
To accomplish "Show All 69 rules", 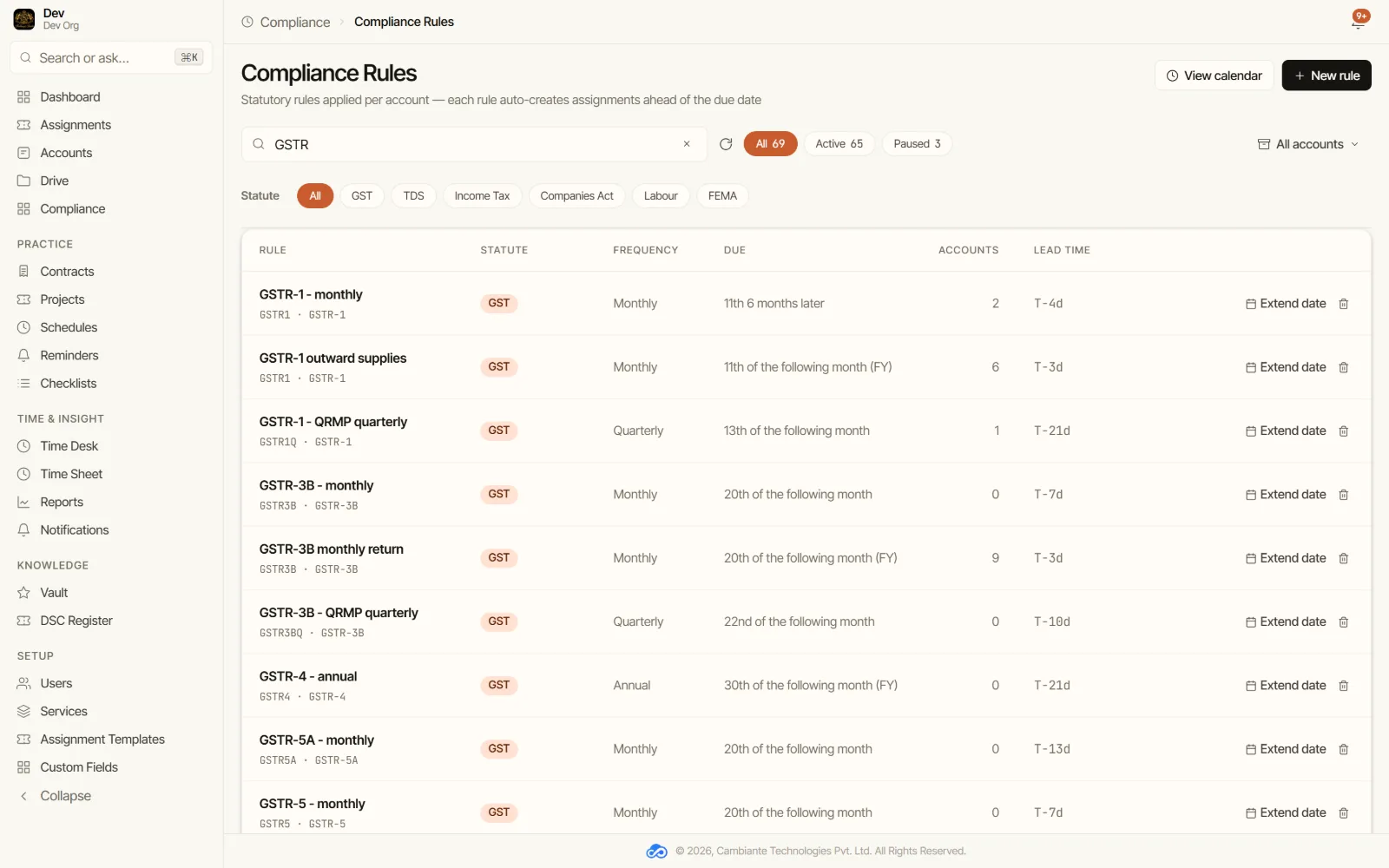I will tap(770, 144).
